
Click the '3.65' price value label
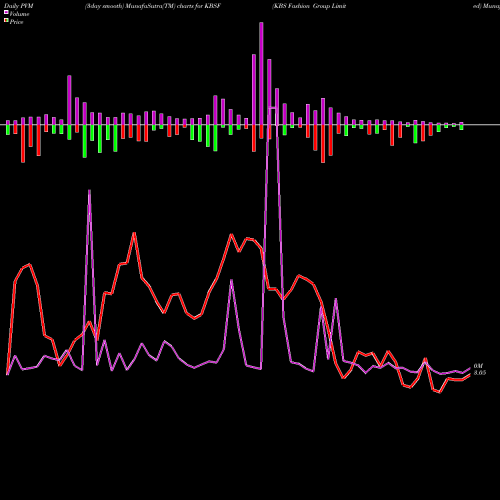[480, 373]
